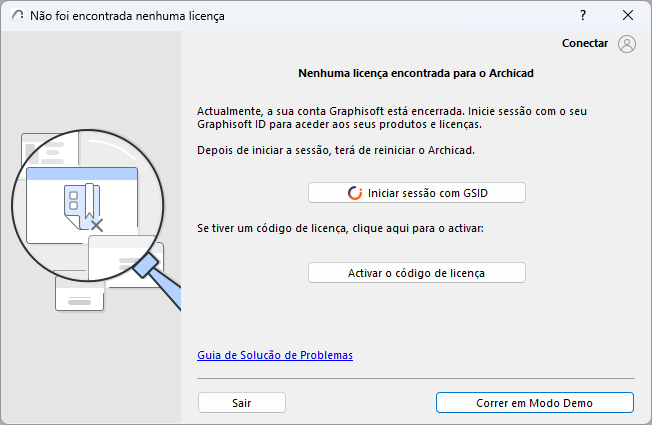Viewport: 652px width, 425px height.
Task: Click the Archicad icon in title bar
Action: (17, 16)
